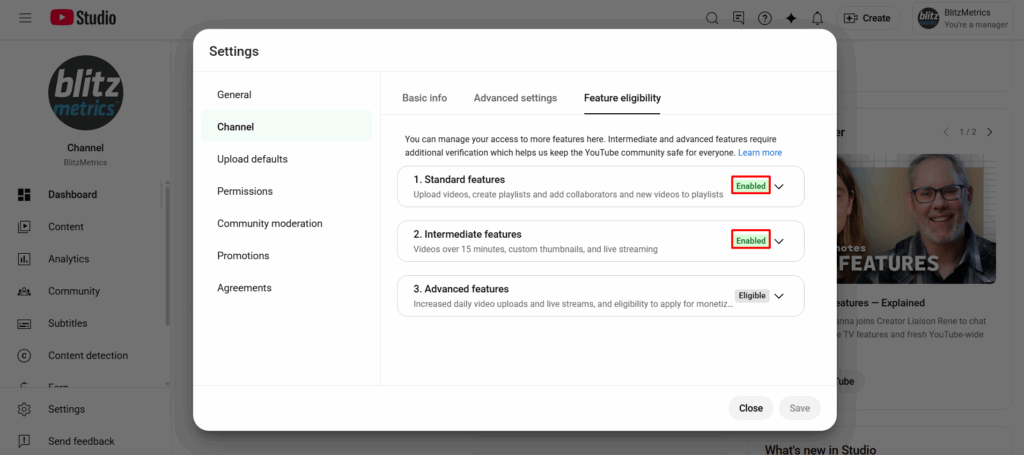Follow the Learn more link
1024x455 pixels.
(x=760, y=153)
